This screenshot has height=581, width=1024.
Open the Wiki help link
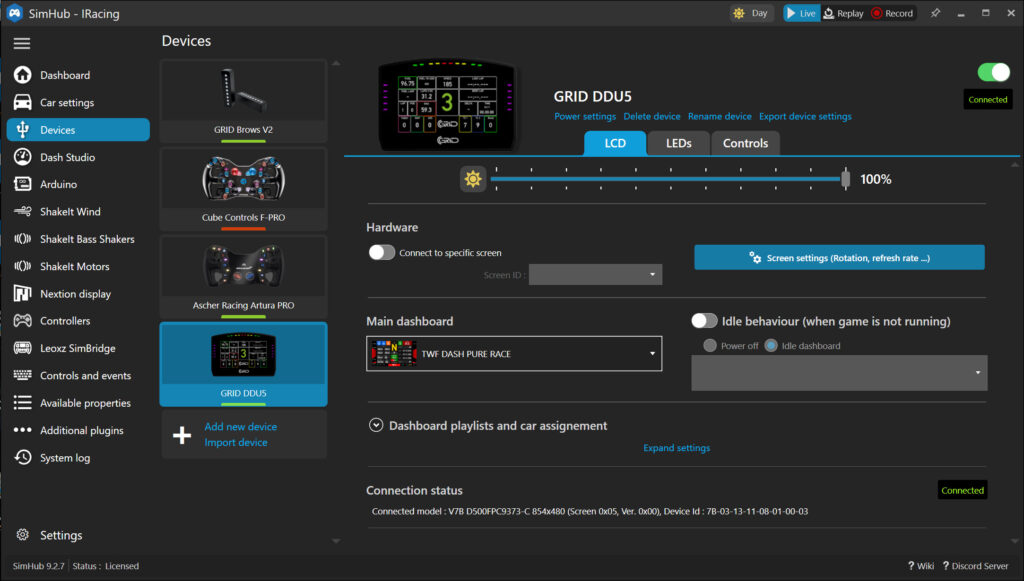pyautogui.click(x=921, y=566)
